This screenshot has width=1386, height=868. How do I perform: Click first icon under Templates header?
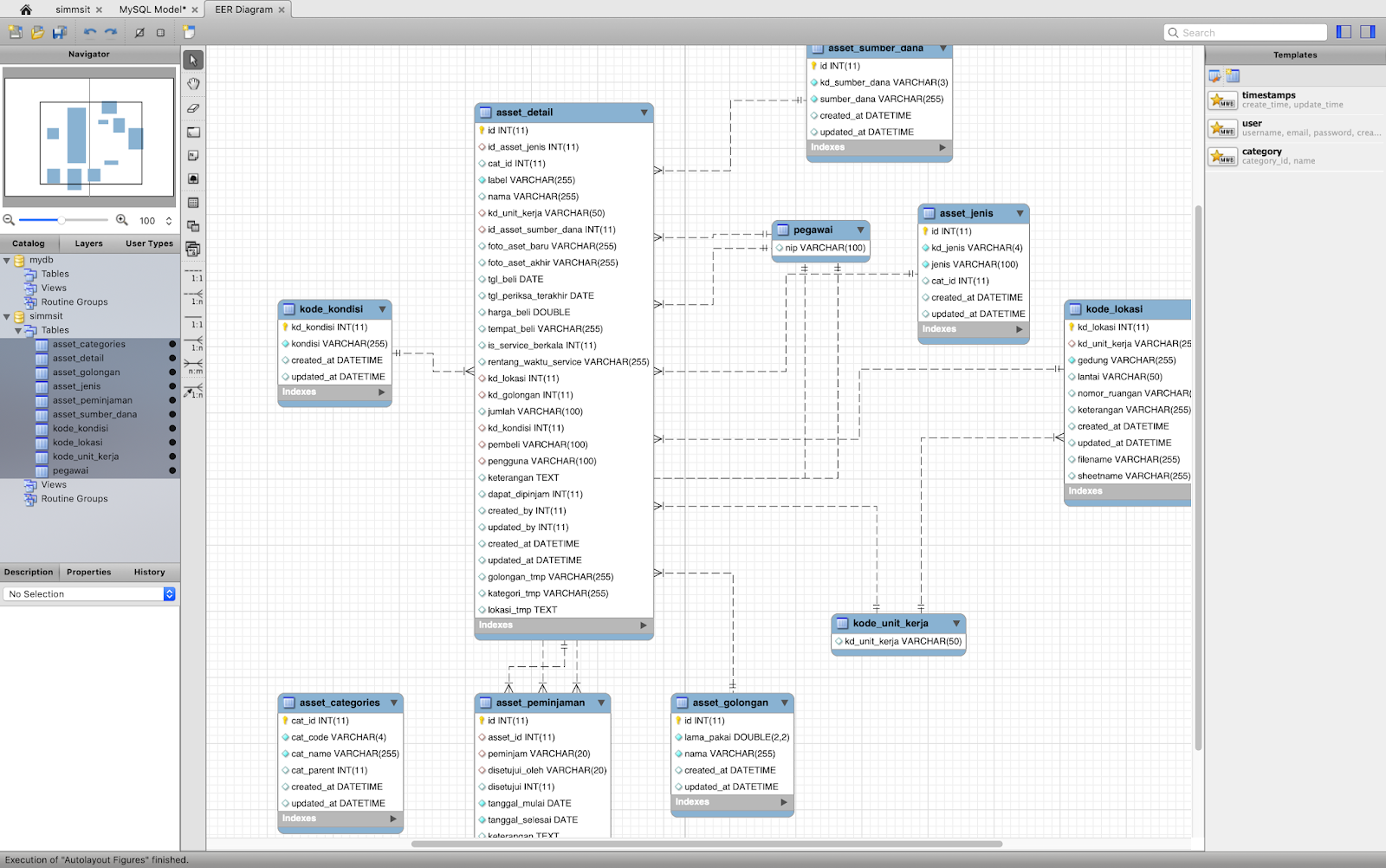[x=1215, y=76]
